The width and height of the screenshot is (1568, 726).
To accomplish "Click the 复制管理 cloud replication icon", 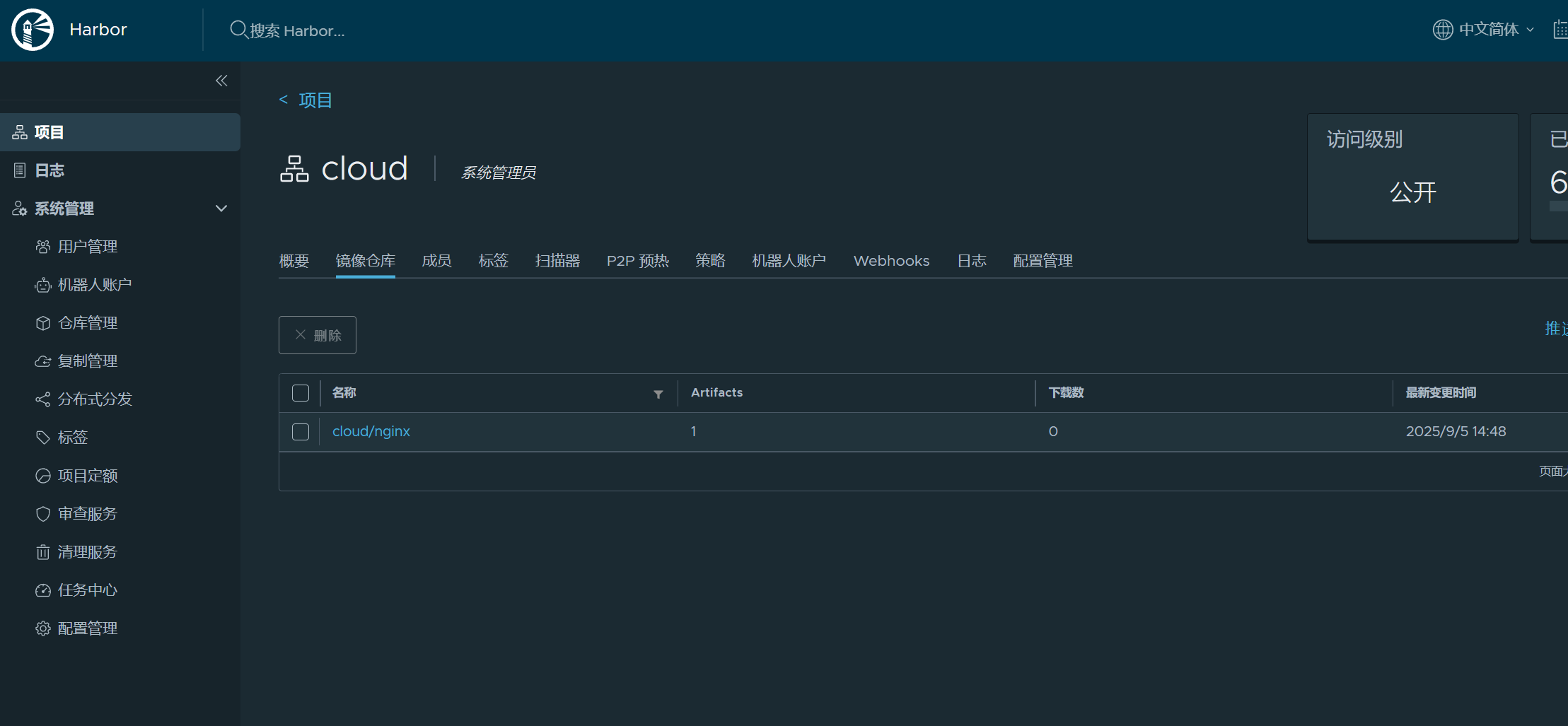I will [x=43, y=361].
